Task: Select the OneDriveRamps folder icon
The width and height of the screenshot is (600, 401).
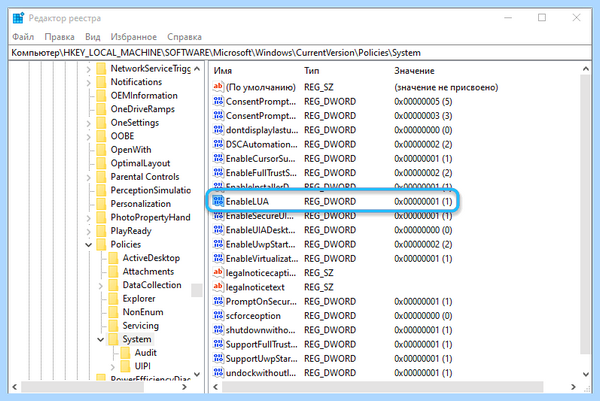Action: pos(101,109)
